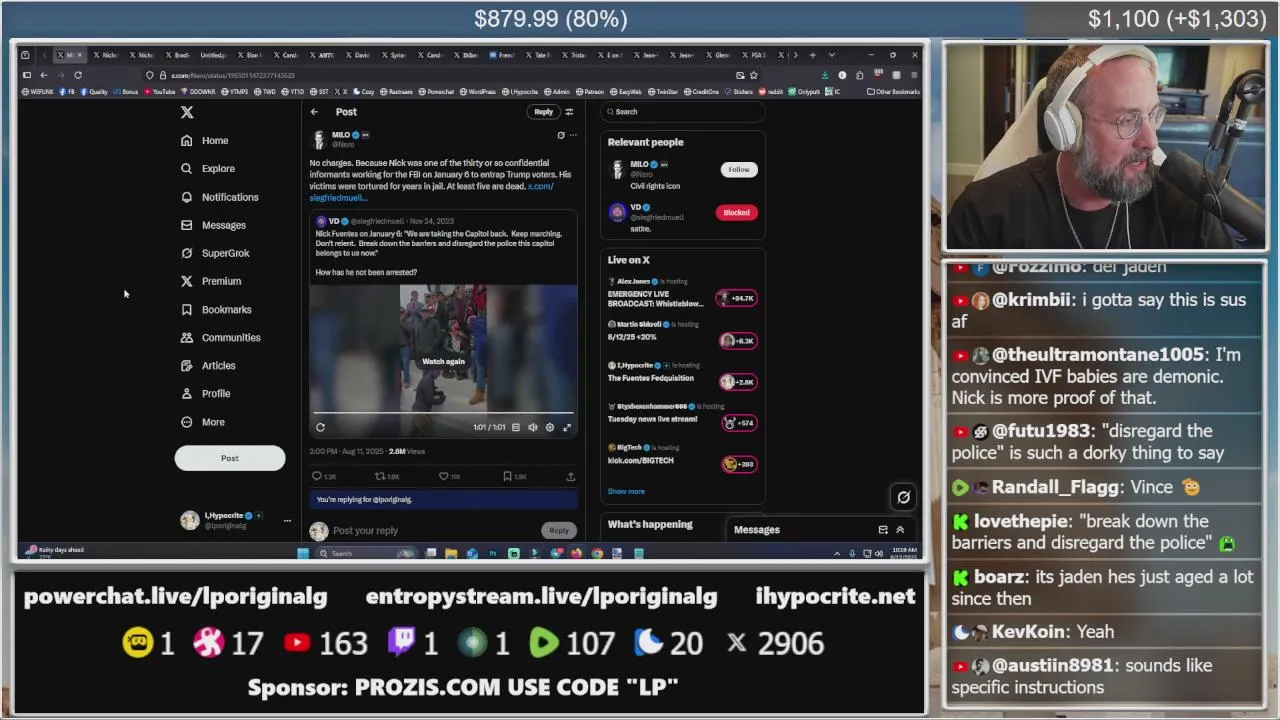Open SuperGrok from the sidebar
The width and height of the screenshot is (1280, 720).
(215, 253)
